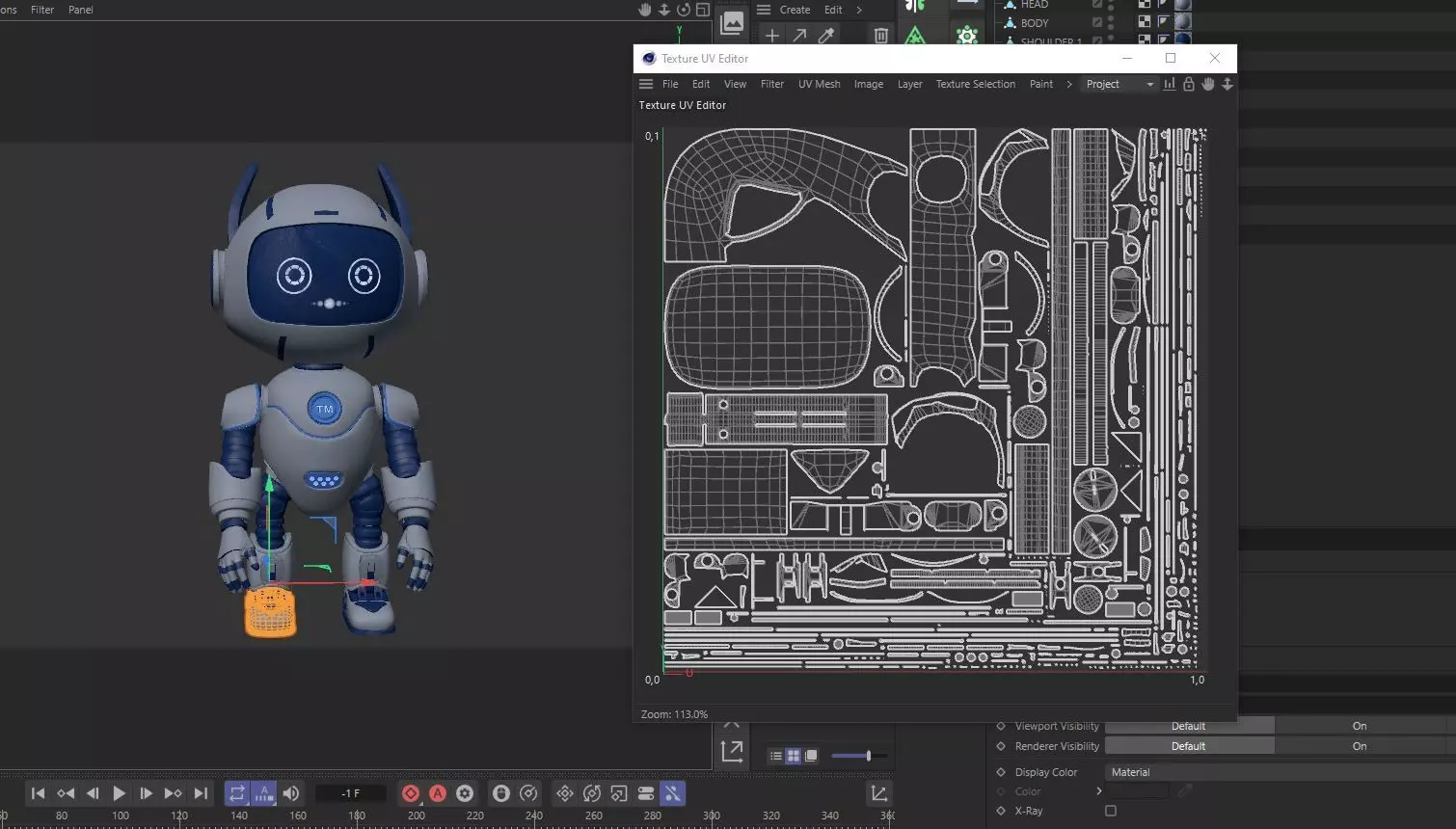Toggle timeline sound speaker icon
Screen dimensions: 1456x829
coord(290,793)
